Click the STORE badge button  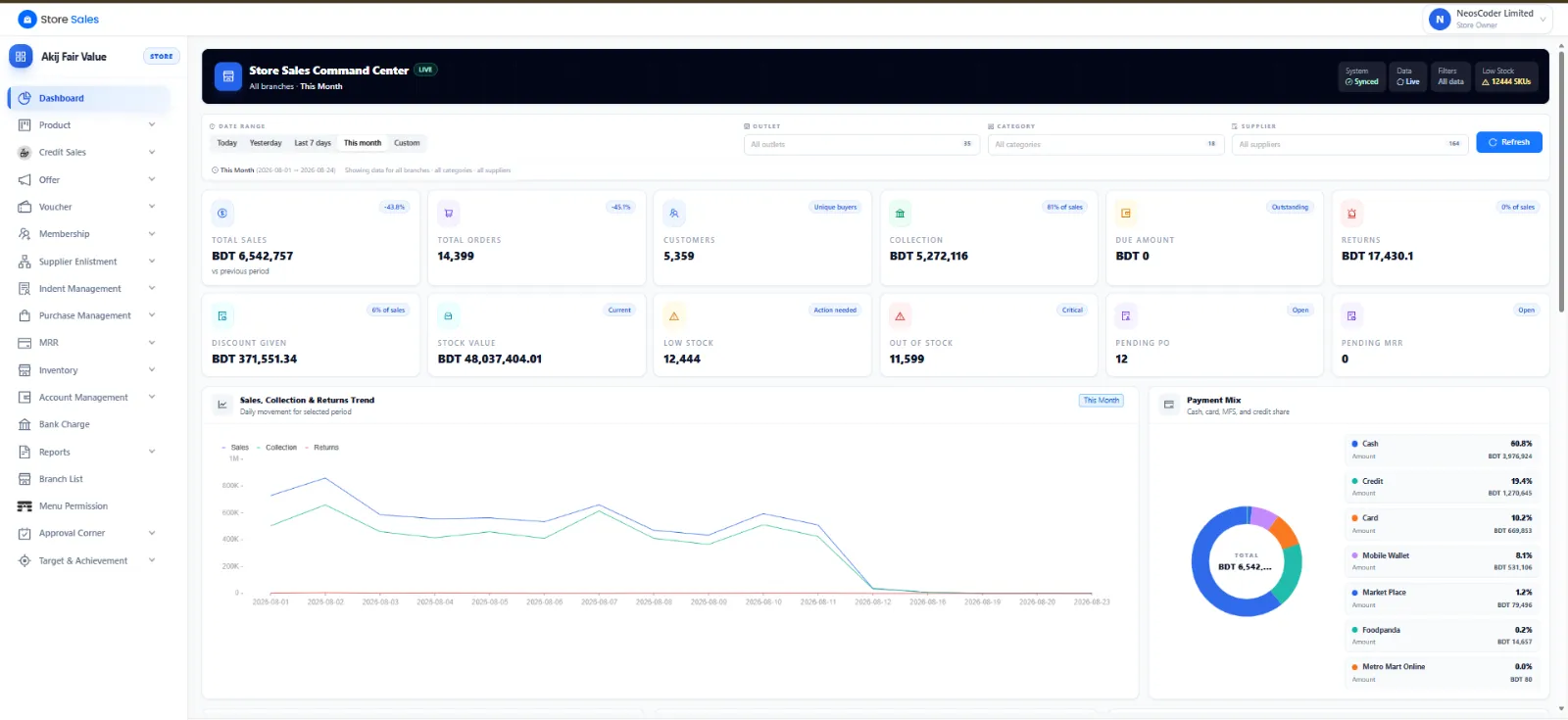[162, 57]
